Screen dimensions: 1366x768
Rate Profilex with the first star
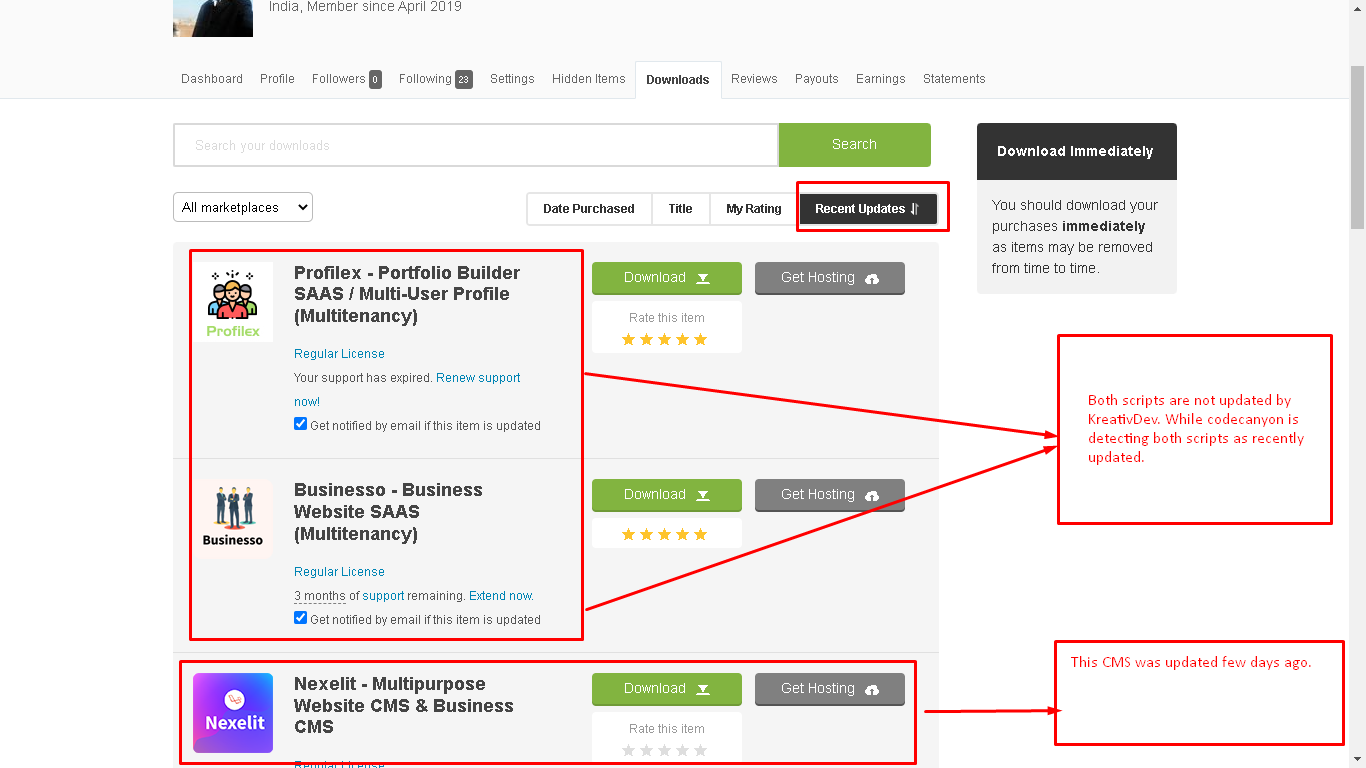tap(628, 340)
